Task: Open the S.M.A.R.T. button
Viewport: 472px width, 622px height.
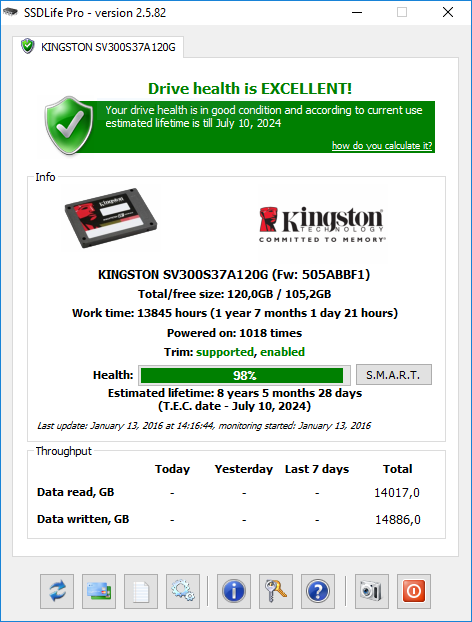Action: pyautogui.click(x=393, y=375)
